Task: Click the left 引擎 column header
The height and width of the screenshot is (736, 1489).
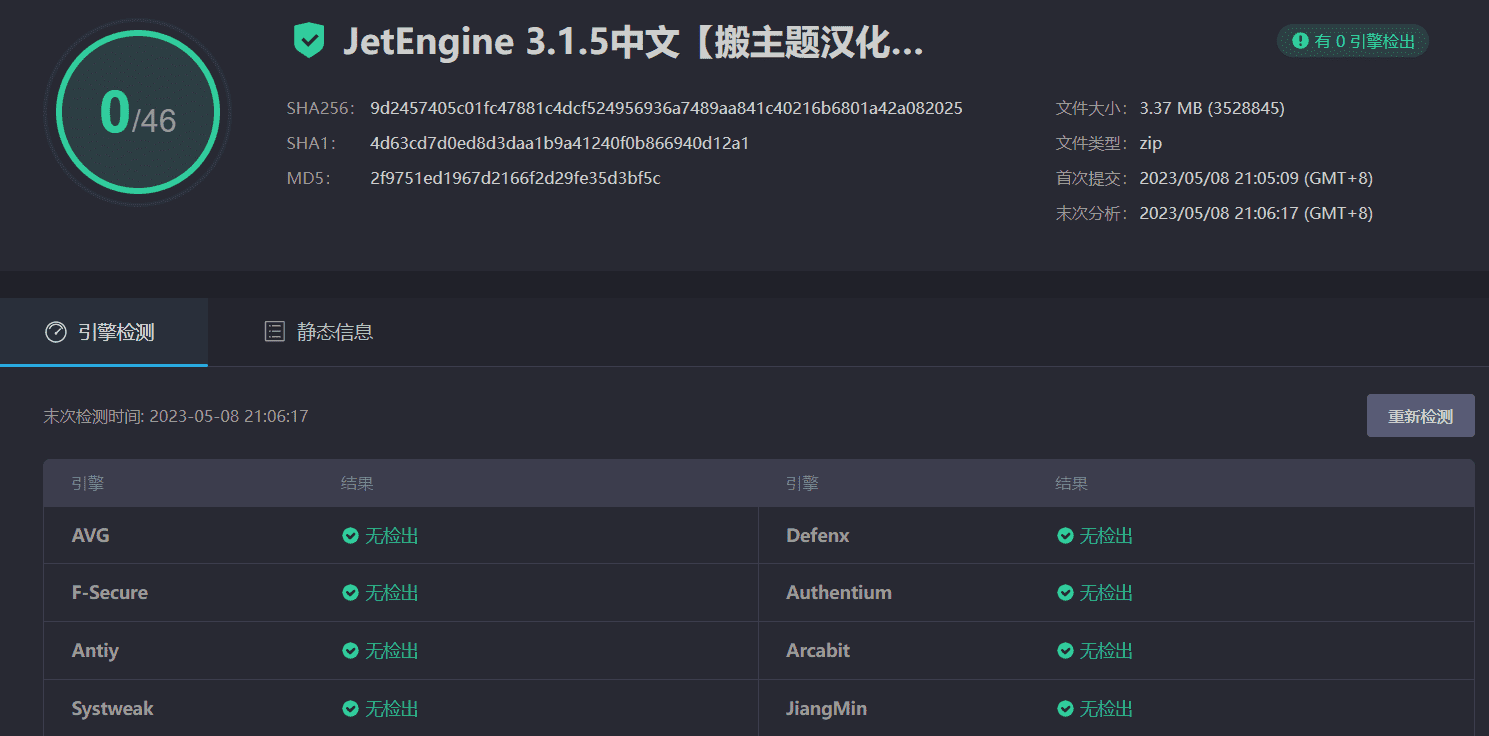Action: point(88,484)
